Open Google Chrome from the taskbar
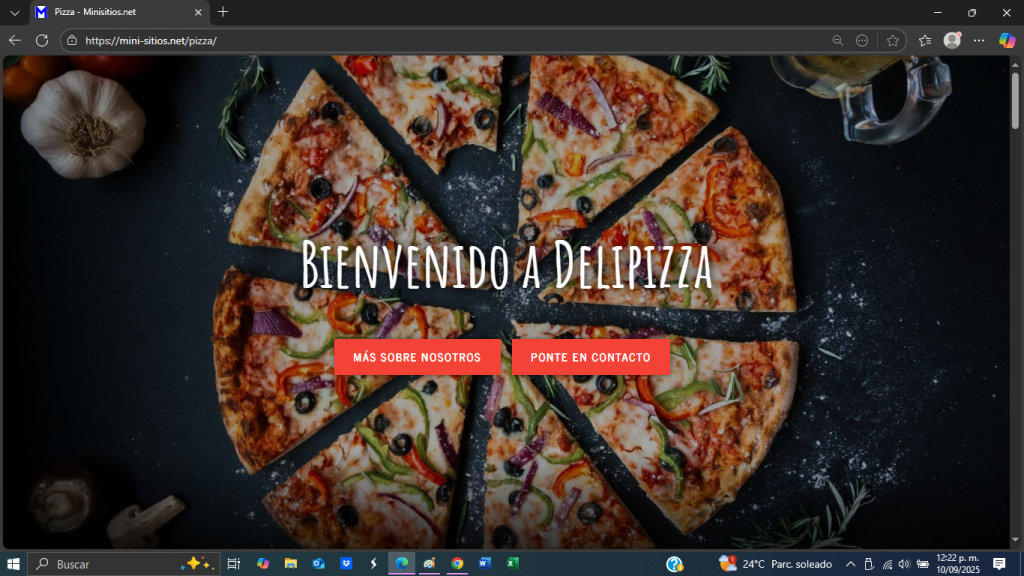This screenshot has width=1024, height=576. (457, 564)
